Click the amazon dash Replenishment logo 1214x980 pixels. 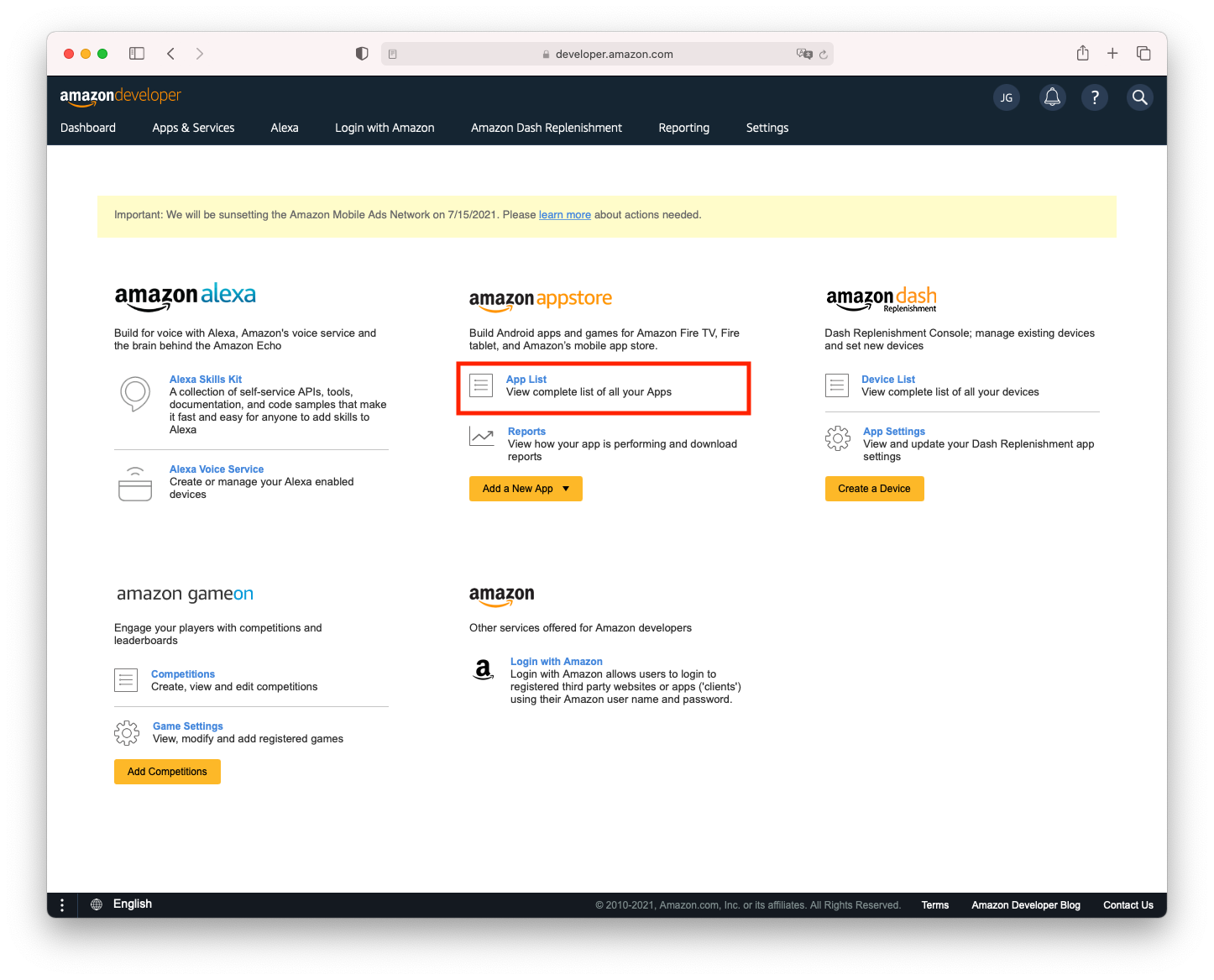point(882,299)
